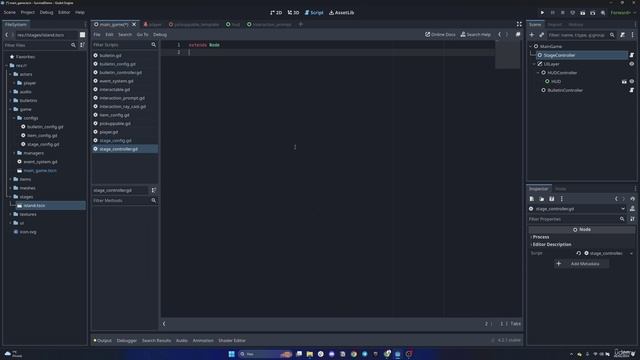Expand the Process section
Viewport: 640px width, 360px height.
click(540, 237)
